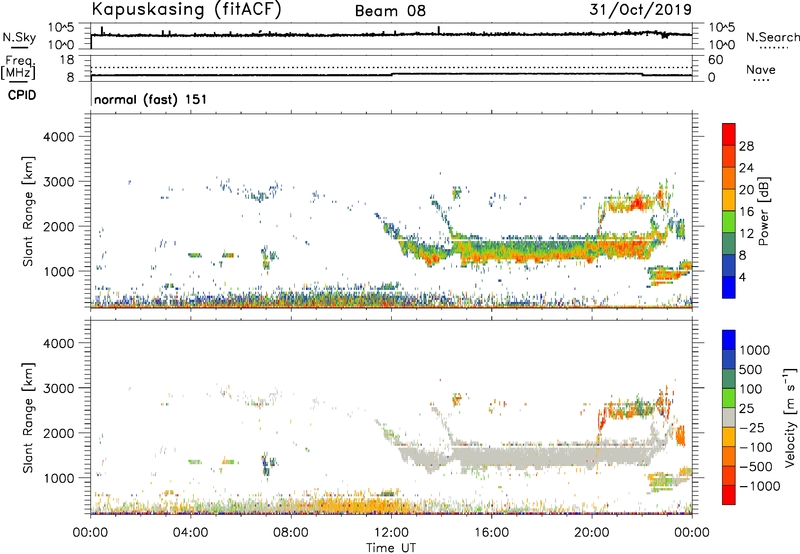Click the 'Kapuskasing (fitACF)' title text

coord(186,9)
